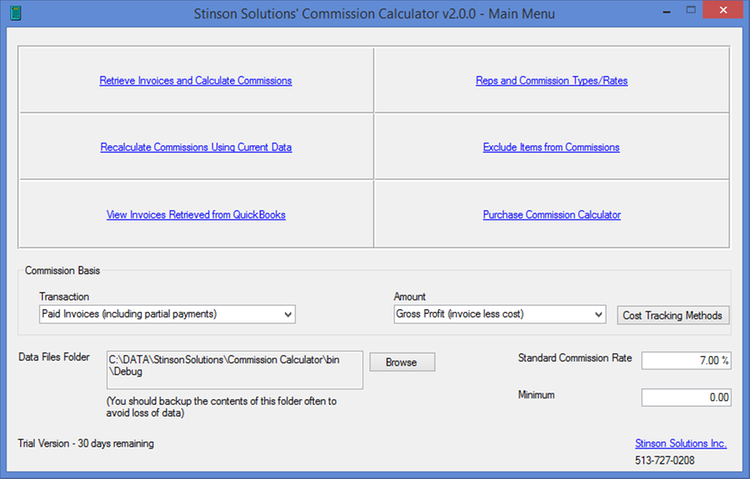750x479 pixels.
Task: Expand the Amount dropdown for Gross Profit
Action: 500,314
